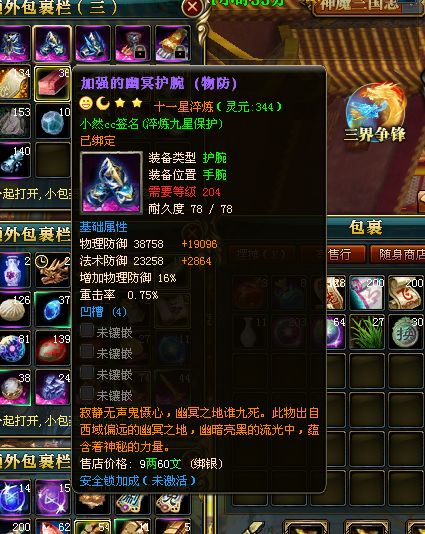The width and height of the screenshot is (425, 534).
Task: Click the fourth 未镶嵌 gem socket
Action: click(x=106, y=394)
